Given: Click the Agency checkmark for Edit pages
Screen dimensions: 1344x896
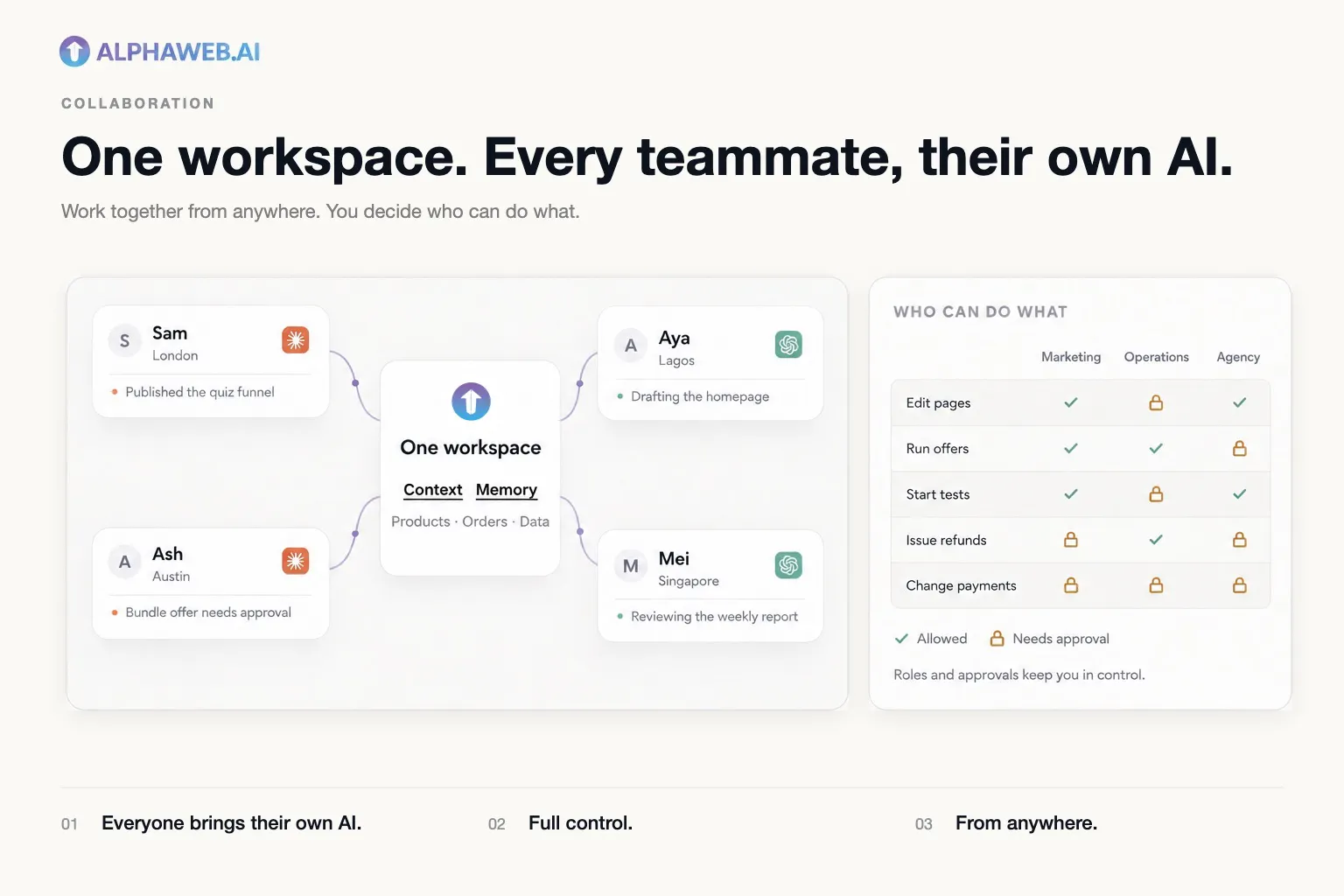Looking at the screenshot, I should 1240,402.
